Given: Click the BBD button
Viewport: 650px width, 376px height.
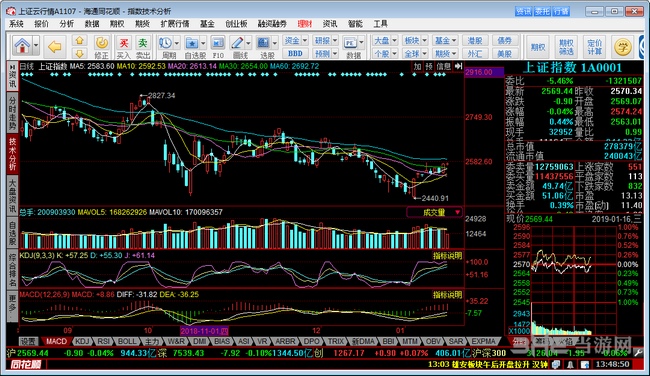Looking at the screenshot, I should (295, 53).
